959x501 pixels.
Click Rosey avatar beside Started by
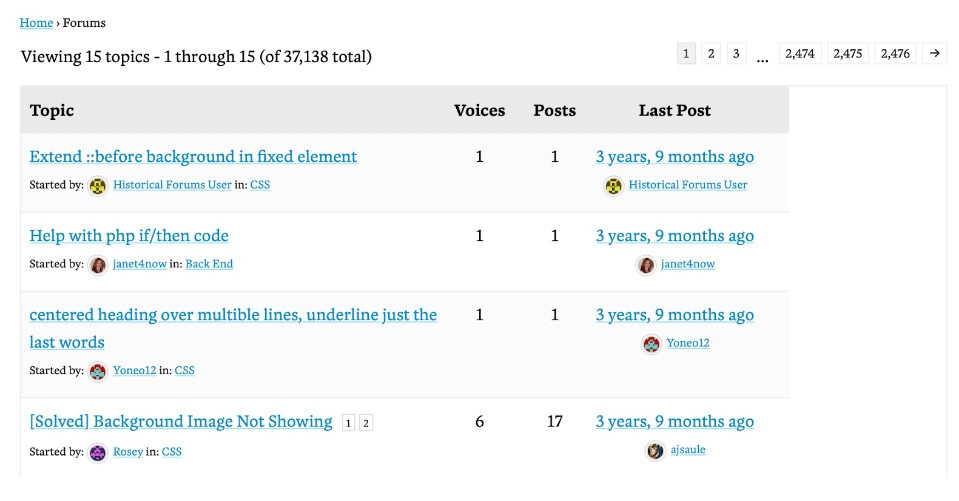click(x=98, y=452)
